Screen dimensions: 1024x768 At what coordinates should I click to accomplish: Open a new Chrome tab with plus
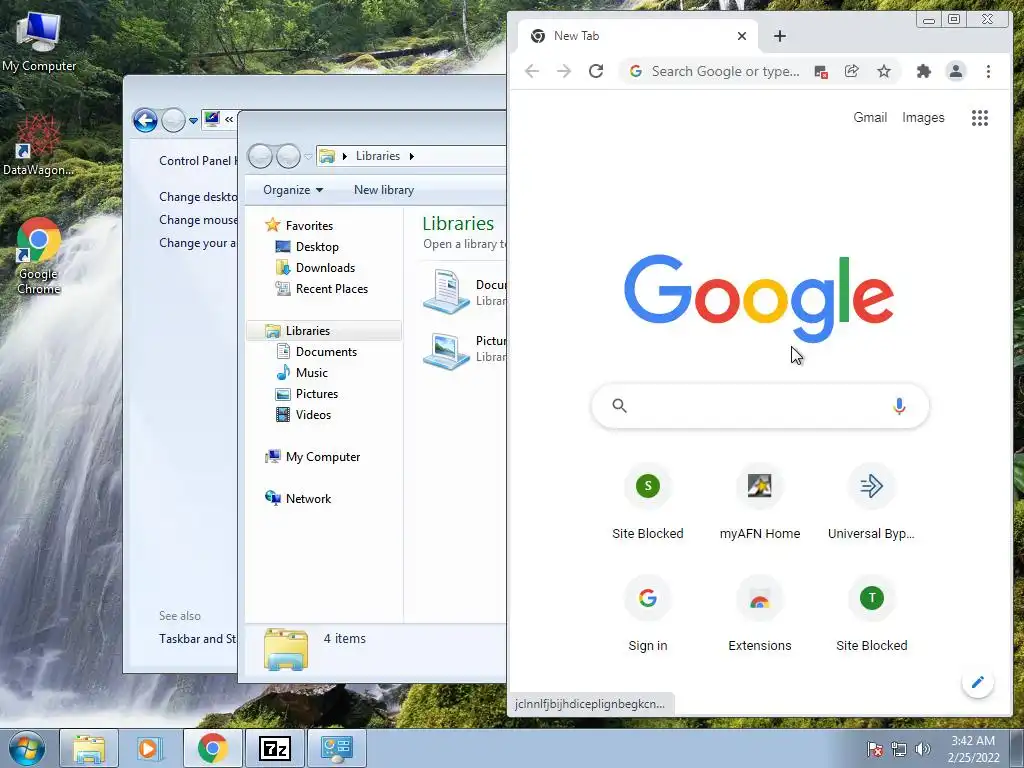click(780, 36)
